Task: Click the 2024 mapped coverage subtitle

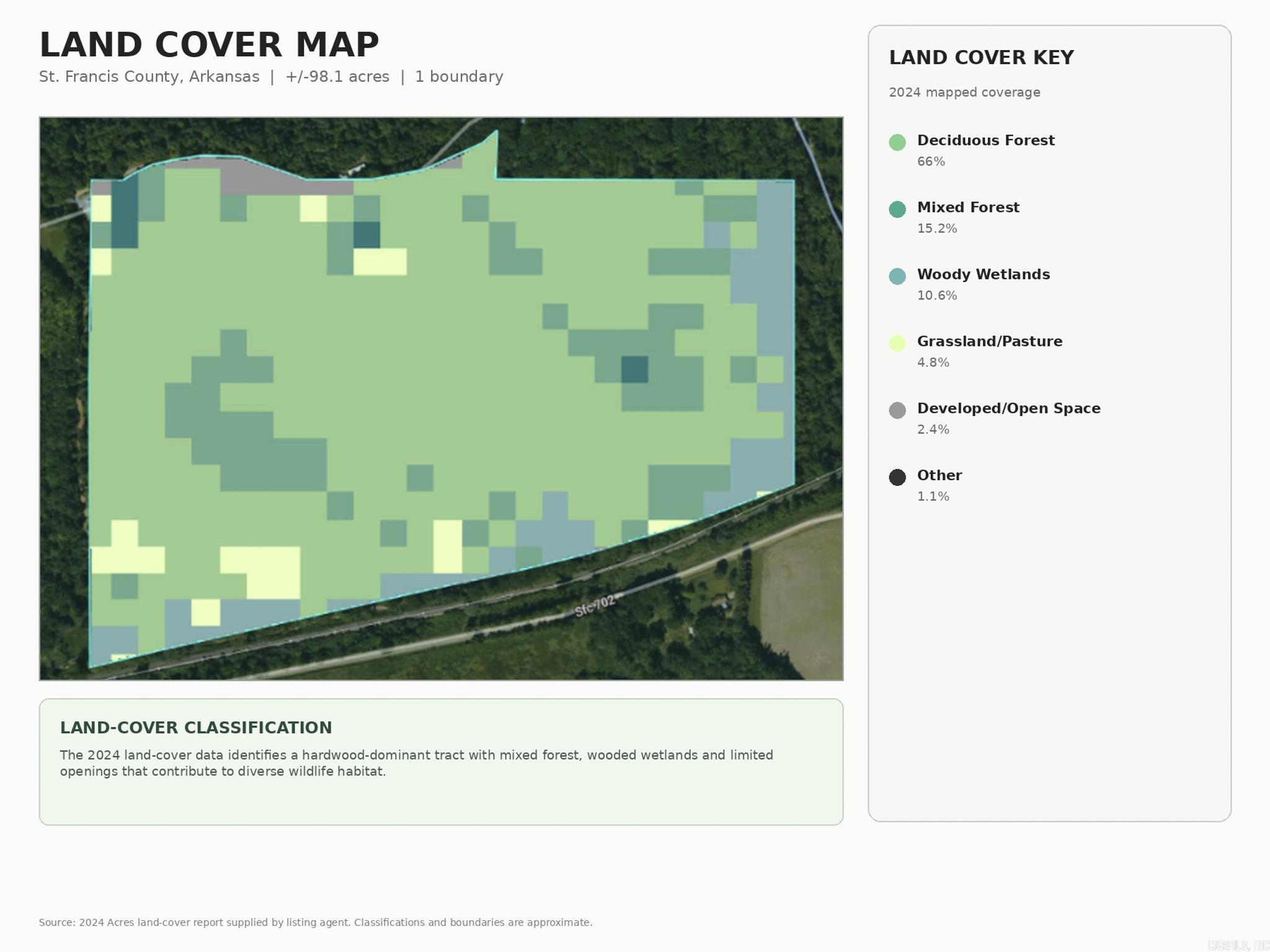Action: [964, 92]
